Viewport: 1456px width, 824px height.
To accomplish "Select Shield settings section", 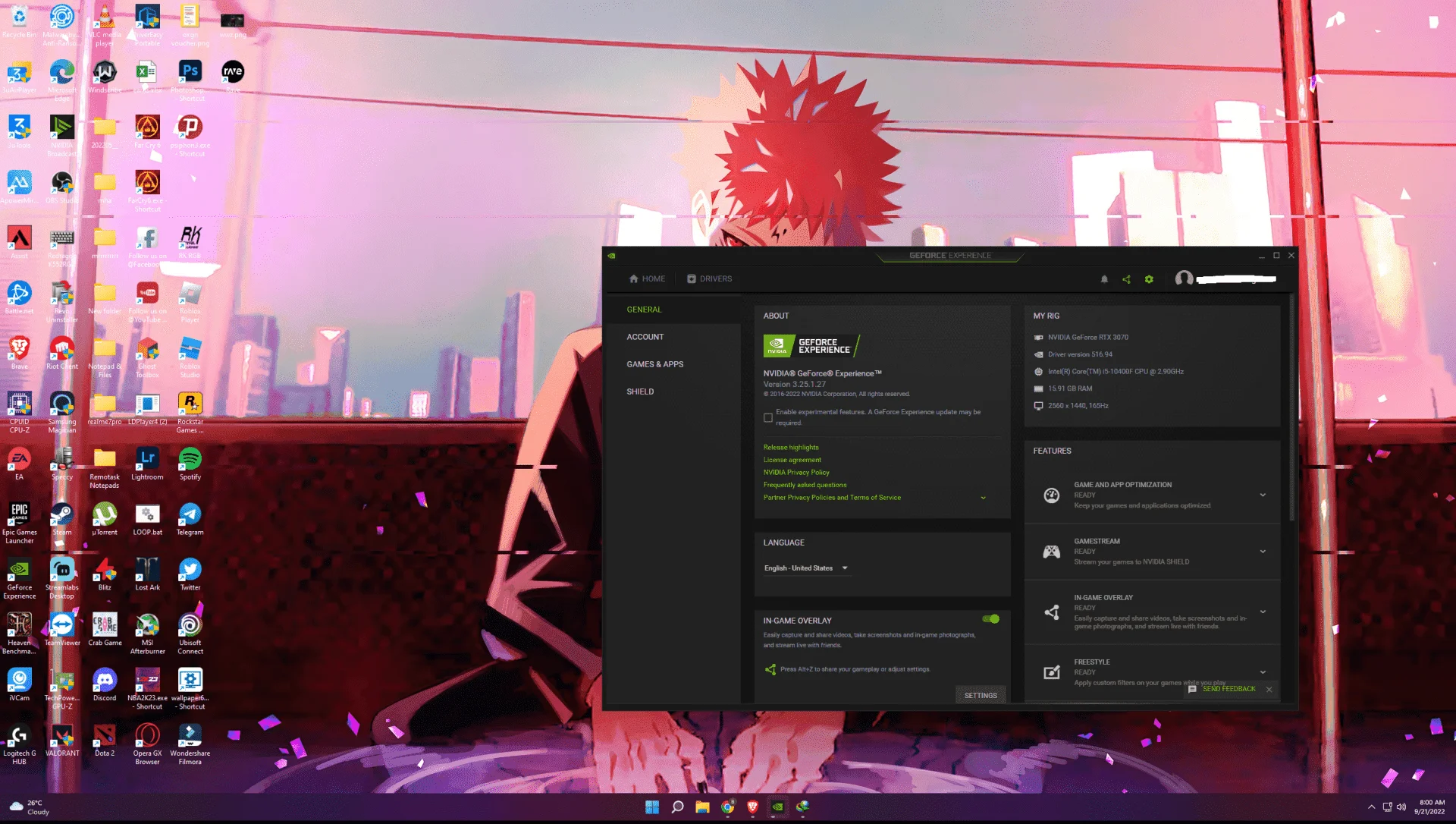I will pos(639,392).
